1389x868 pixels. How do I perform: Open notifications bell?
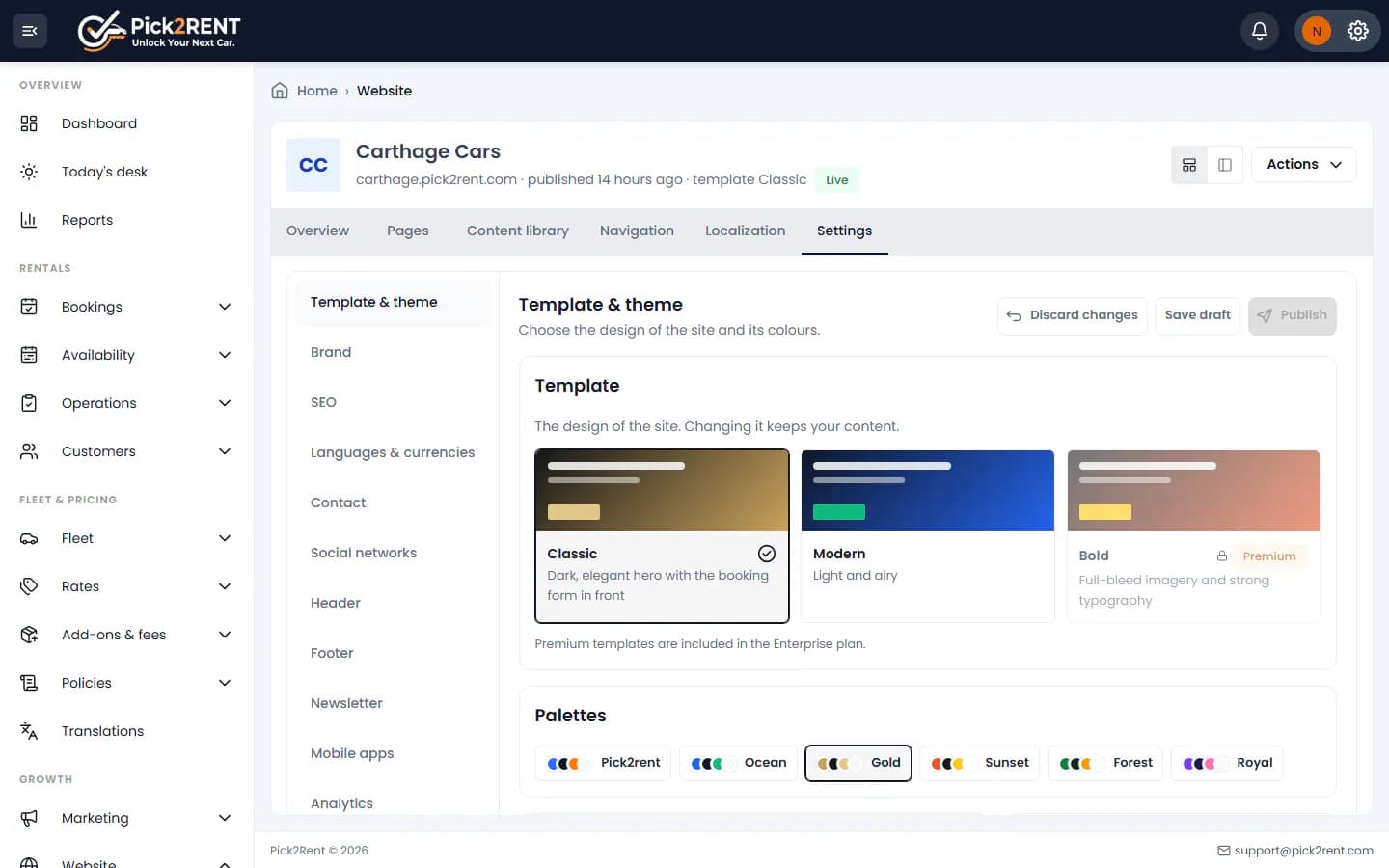[x=1260, y=31]
